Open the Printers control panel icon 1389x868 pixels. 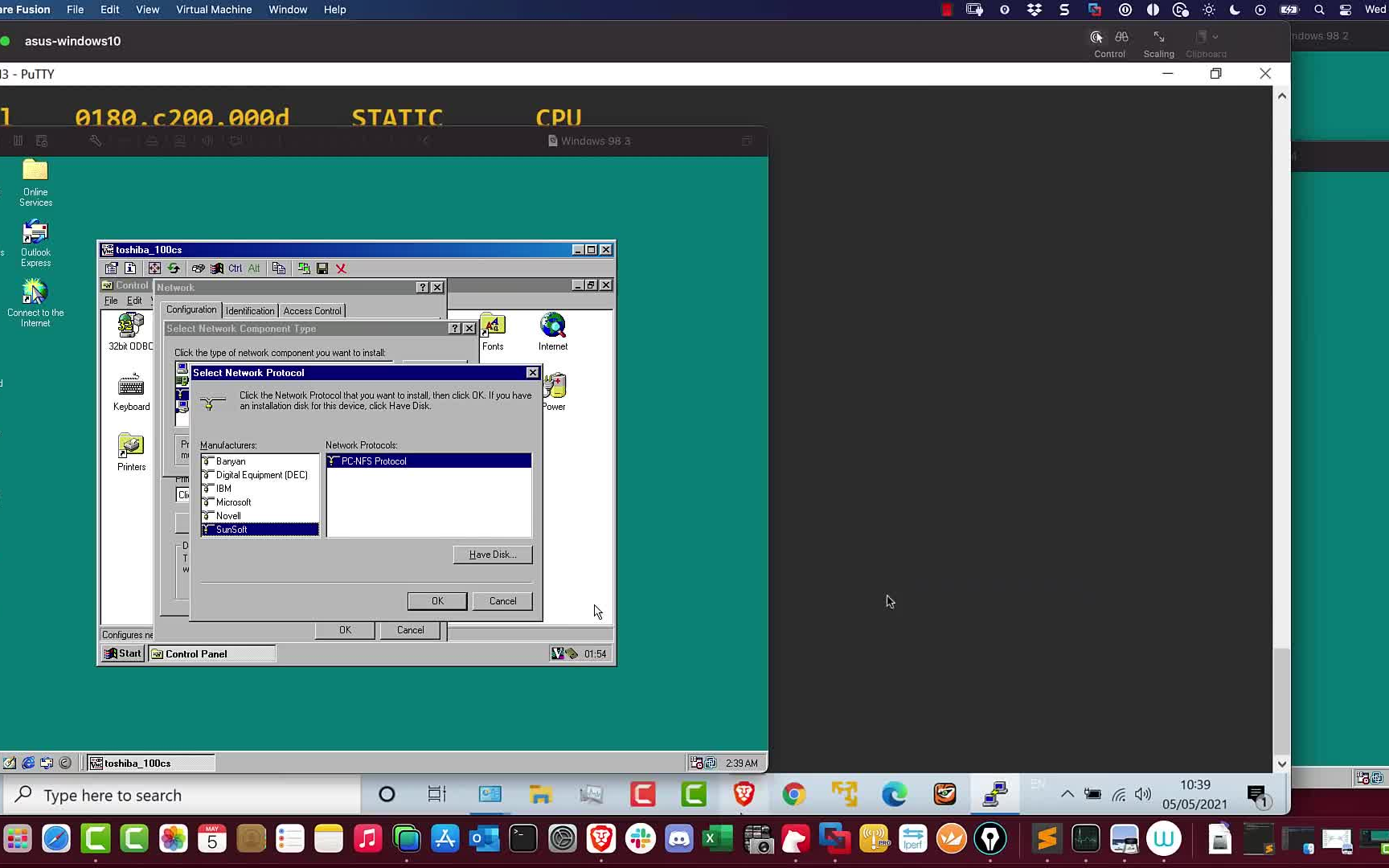click(x=131, y=452)
